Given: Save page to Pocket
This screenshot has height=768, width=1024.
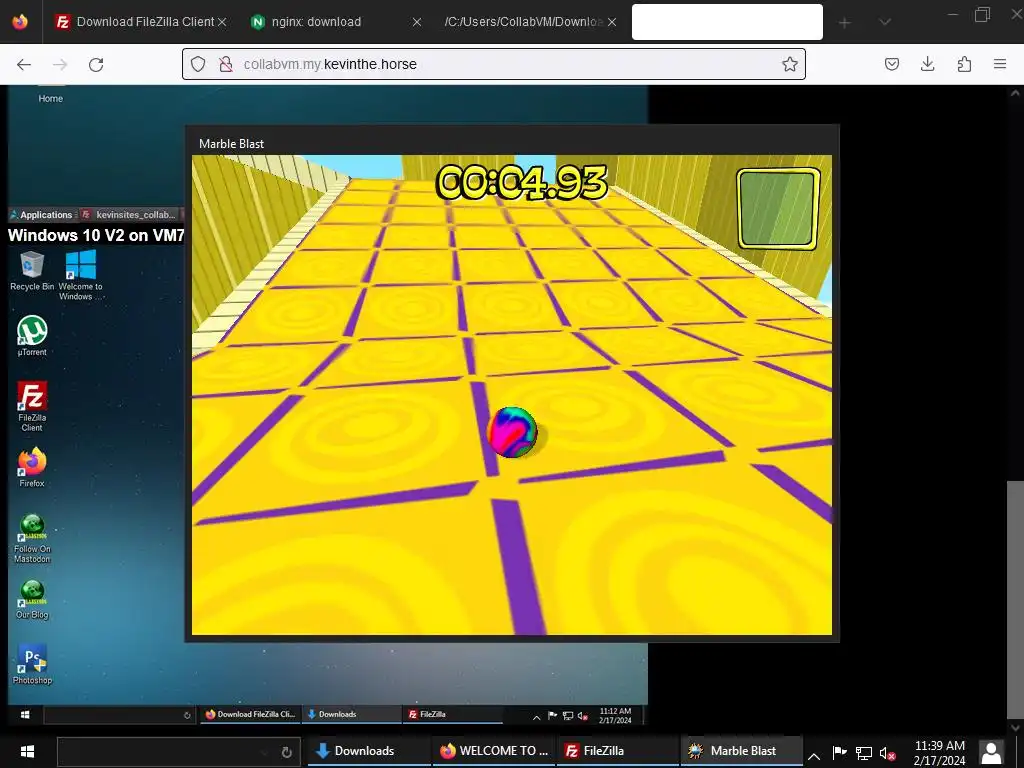Looking at the screenshot, I should (x=891, y=64).
